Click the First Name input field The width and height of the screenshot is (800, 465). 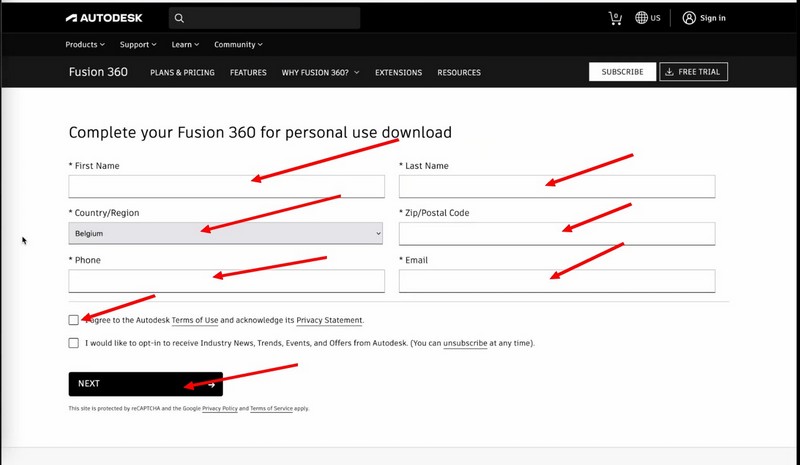(x=226, y=186)
